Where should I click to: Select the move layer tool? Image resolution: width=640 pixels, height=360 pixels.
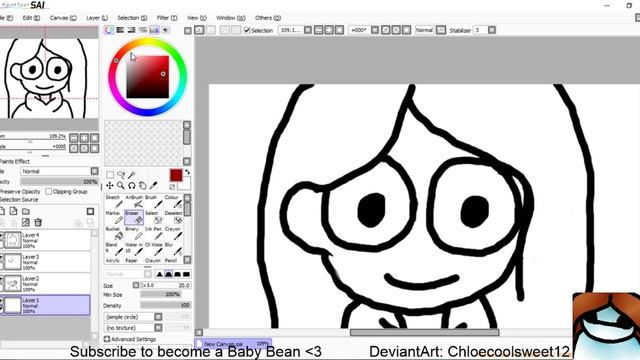(x=110, y=186)
